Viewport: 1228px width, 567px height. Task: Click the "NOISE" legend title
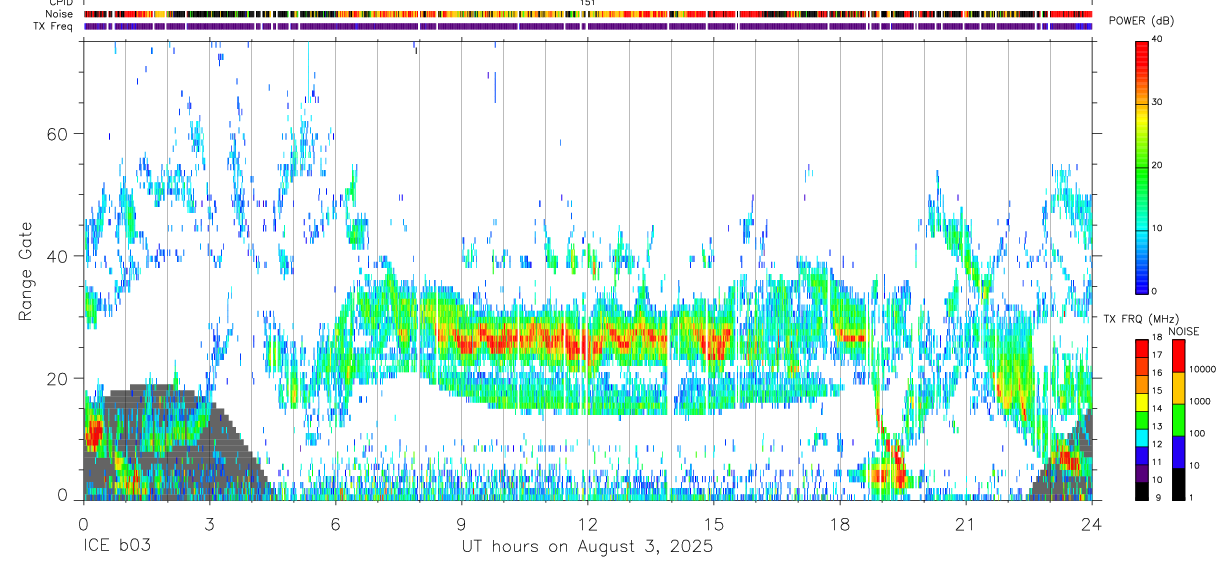tap(1184, 331)
